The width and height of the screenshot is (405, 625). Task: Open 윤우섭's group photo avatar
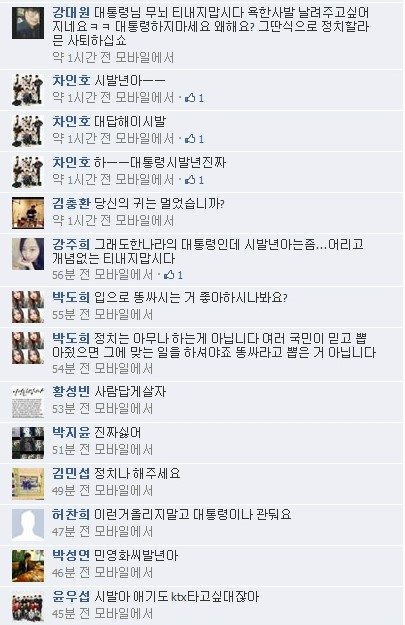pos(28,606)
